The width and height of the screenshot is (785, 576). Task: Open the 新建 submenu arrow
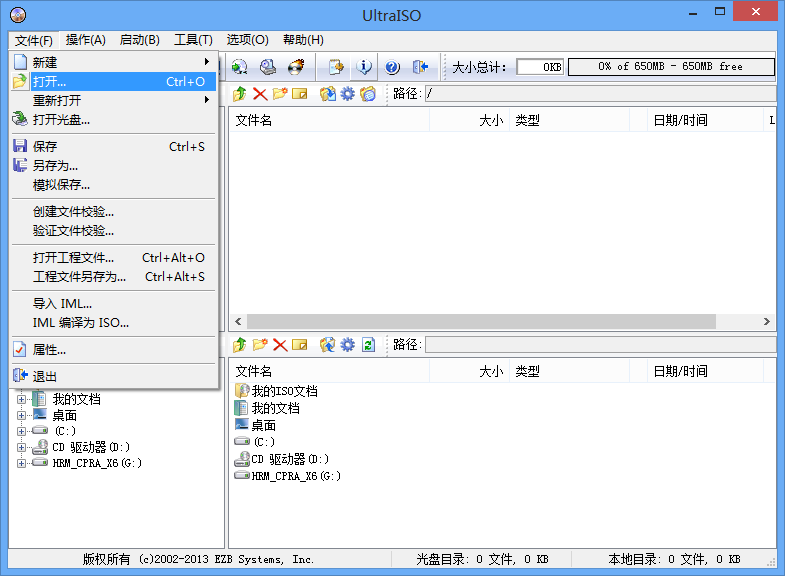click(x=206, y=62)
